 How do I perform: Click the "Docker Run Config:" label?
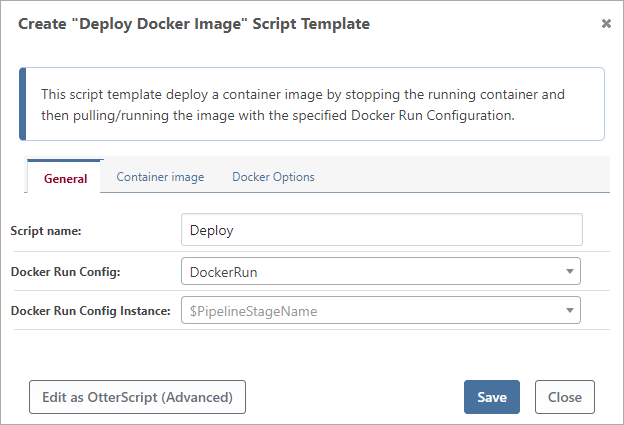pos(65,270)
